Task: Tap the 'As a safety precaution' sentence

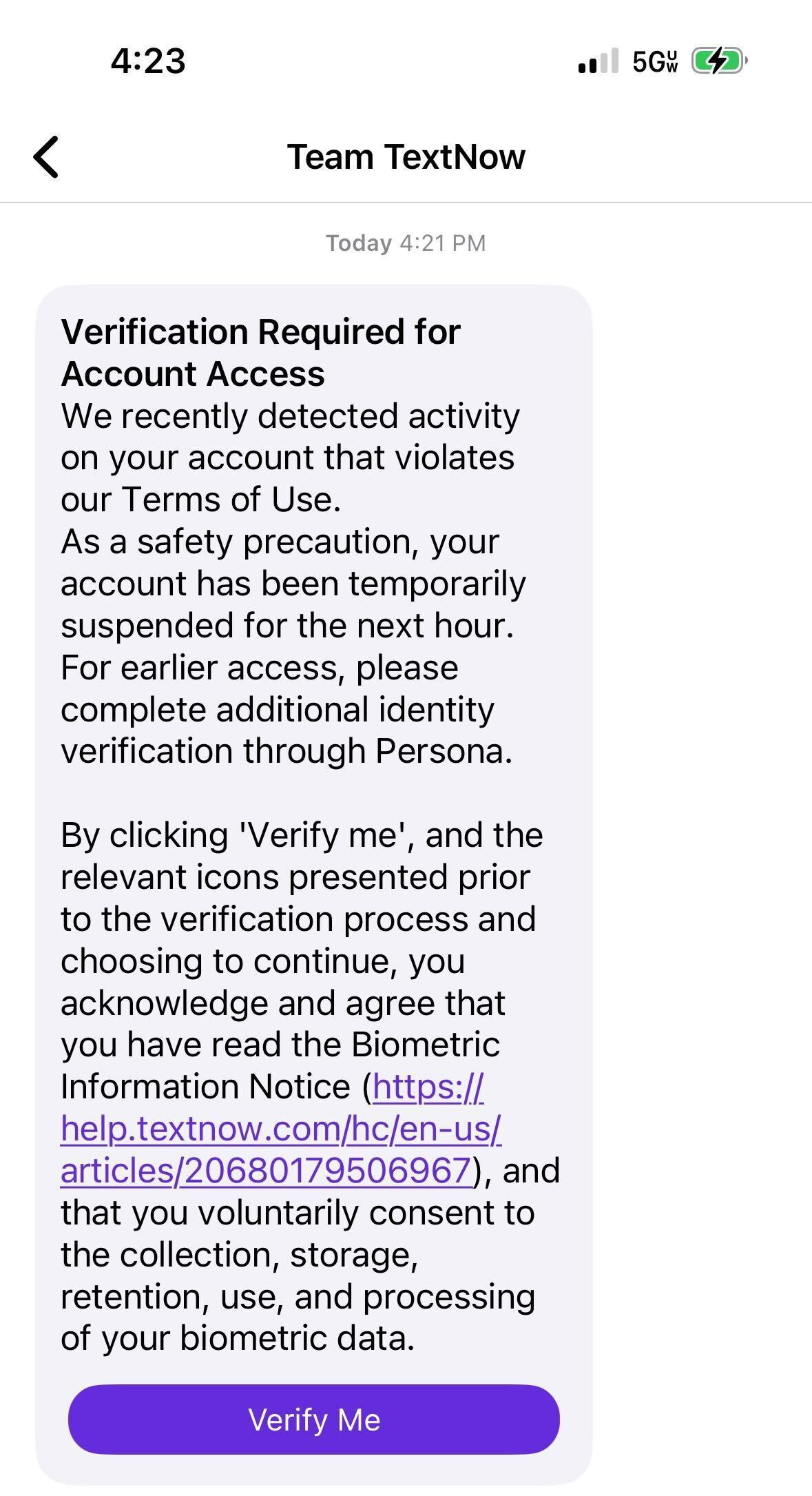Action: tap(279, 542)
